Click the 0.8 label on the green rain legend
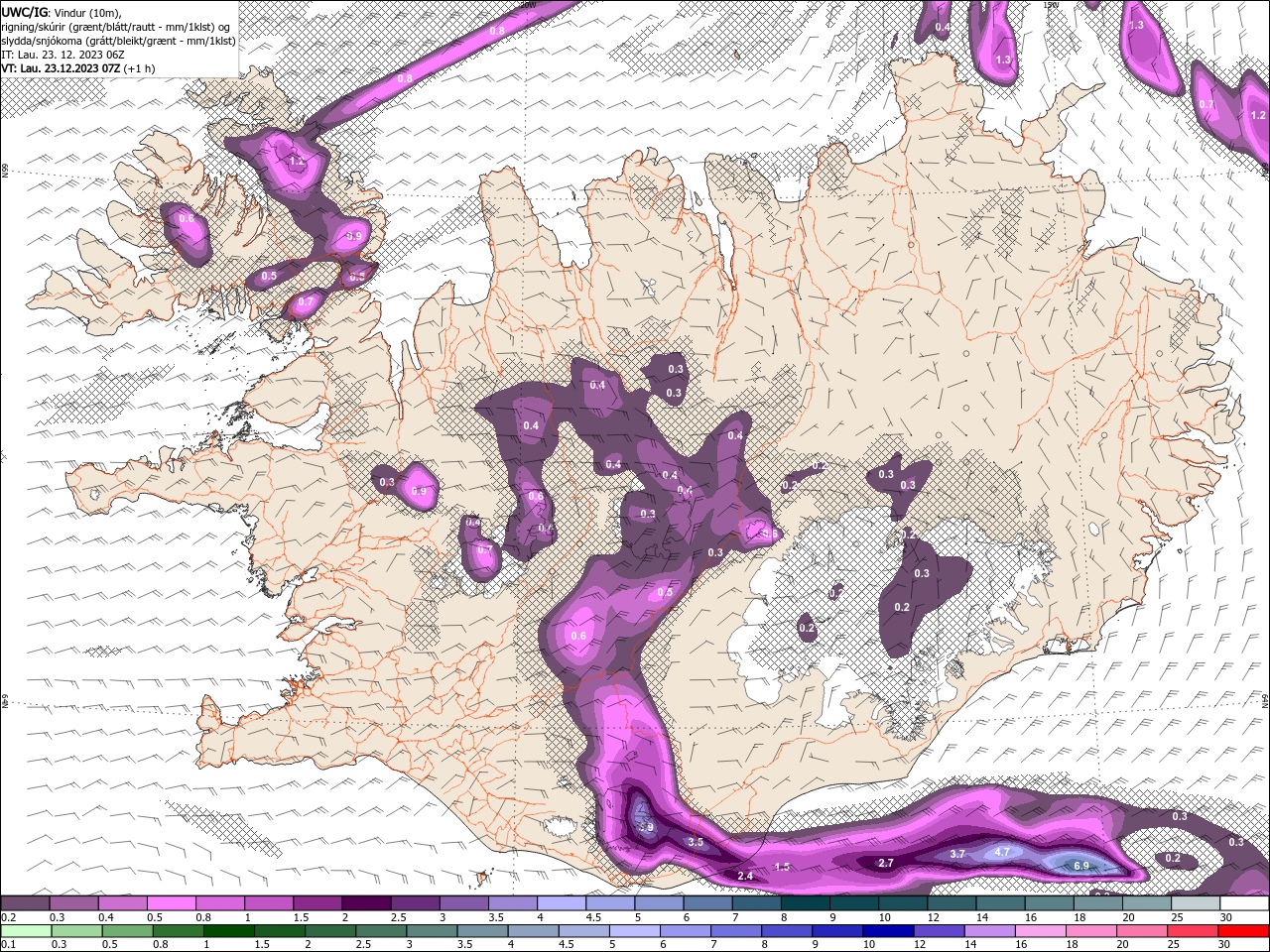Image resolution: width=1270 pixels, height=952 pixels. (160, 945)
